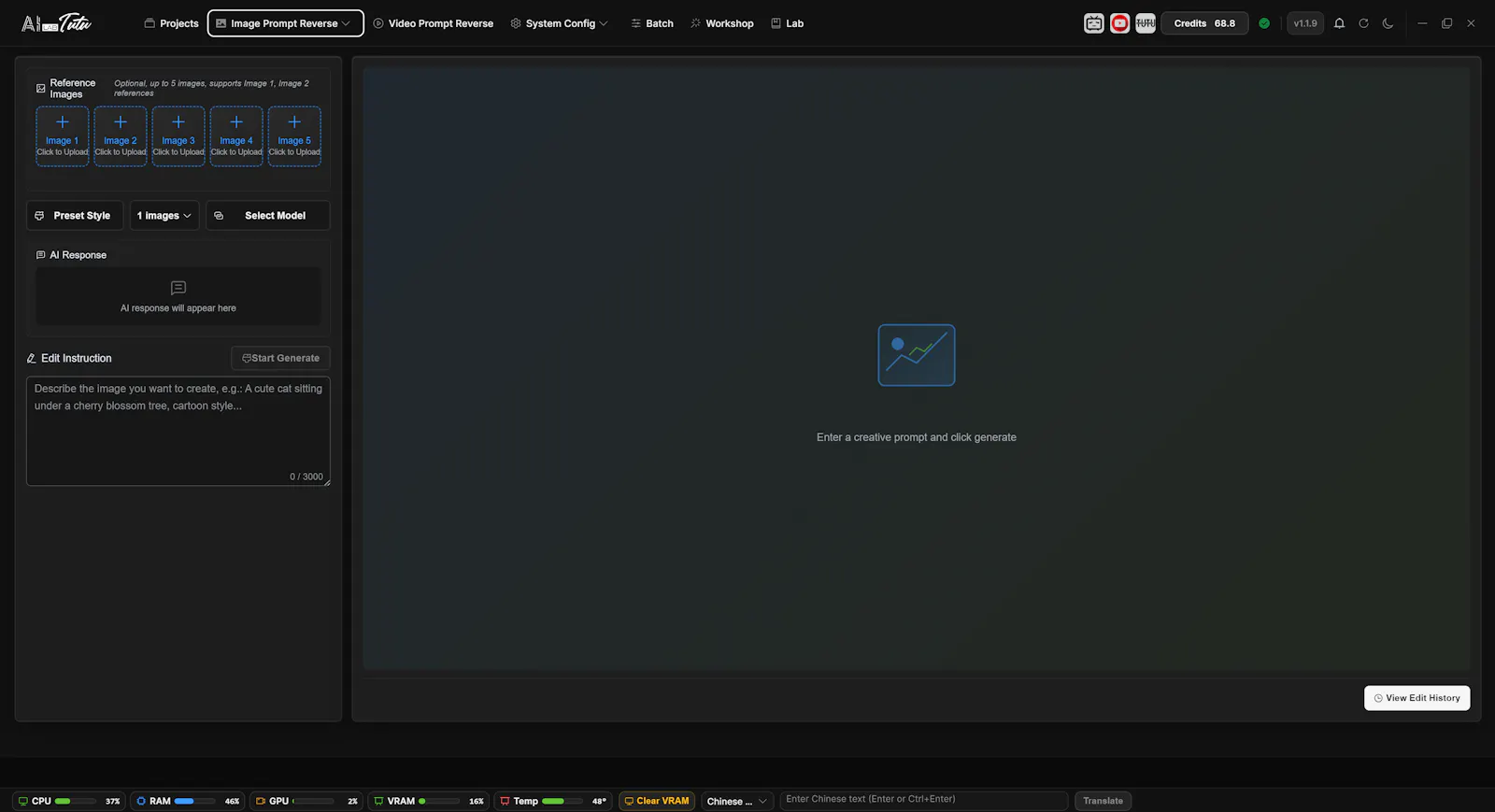Screen dimensions: 1495x812
Task: Click the 0 / 3000 character counter
Action: pos(306,477)
